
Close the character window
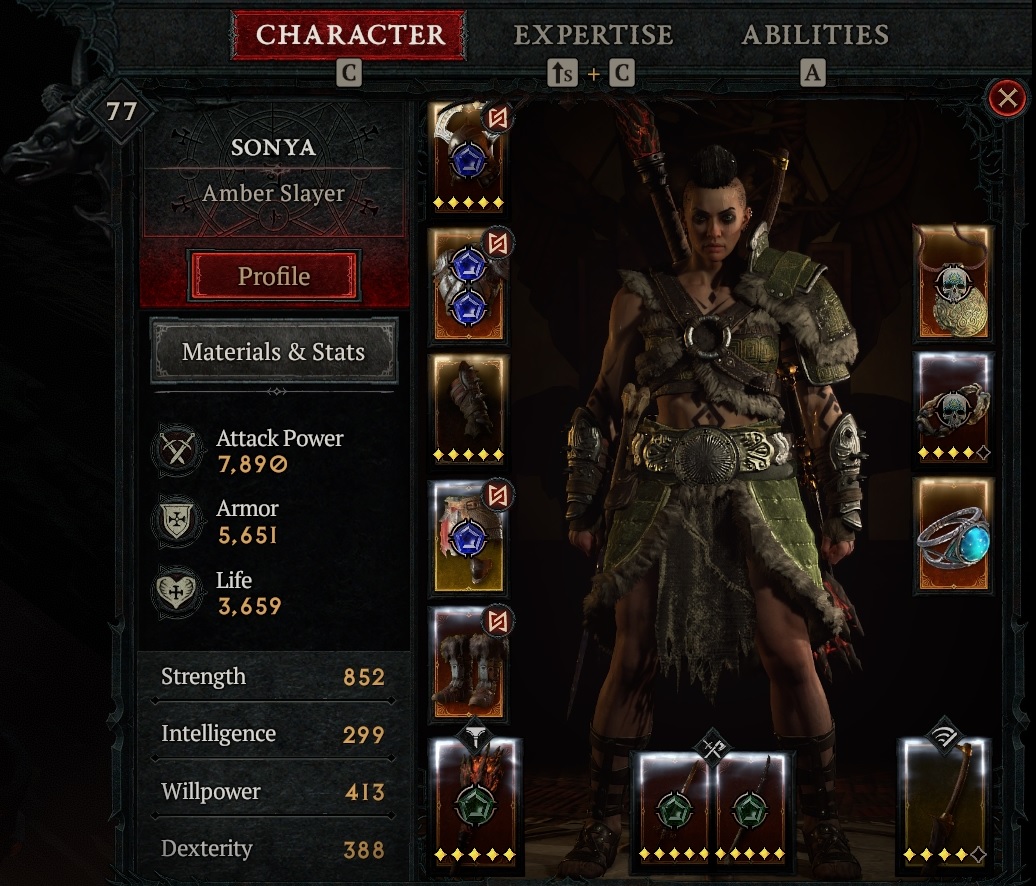tap(1008, 98)
